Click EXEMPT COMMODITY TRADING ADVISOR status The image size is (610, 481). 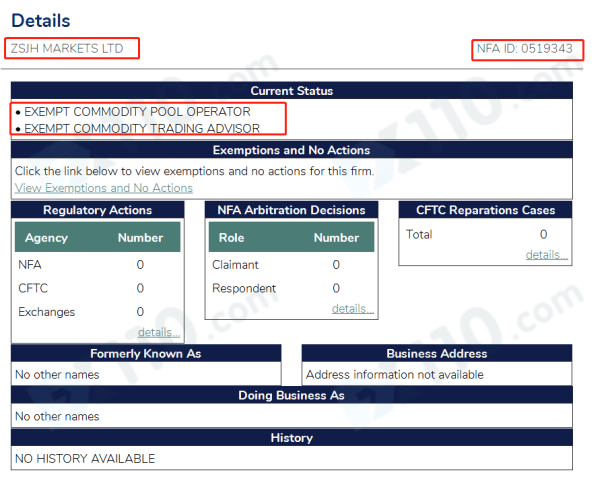click(142, 128)
